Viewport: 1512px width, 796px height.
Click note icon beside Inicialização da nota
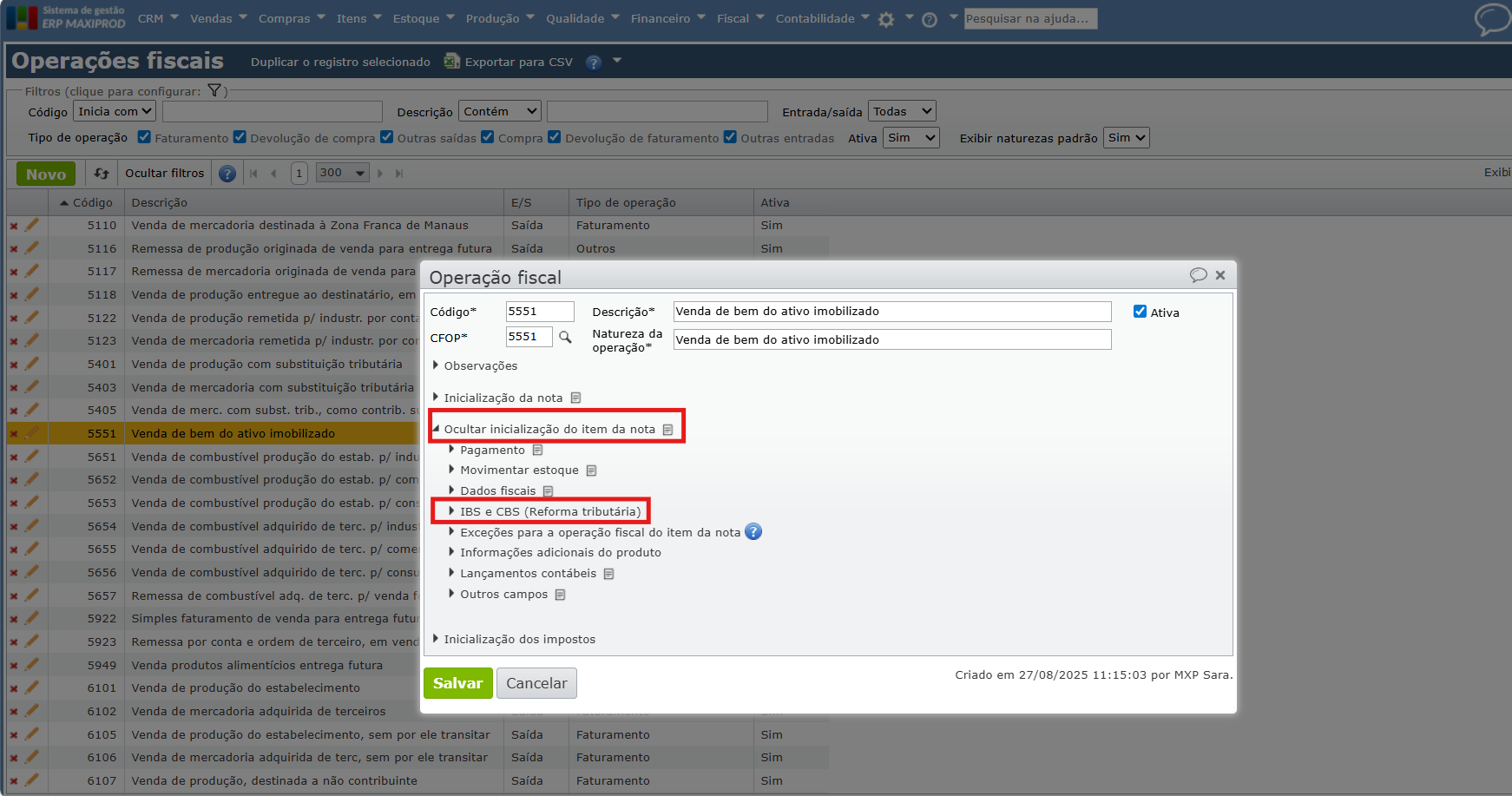tap(575, 398)
